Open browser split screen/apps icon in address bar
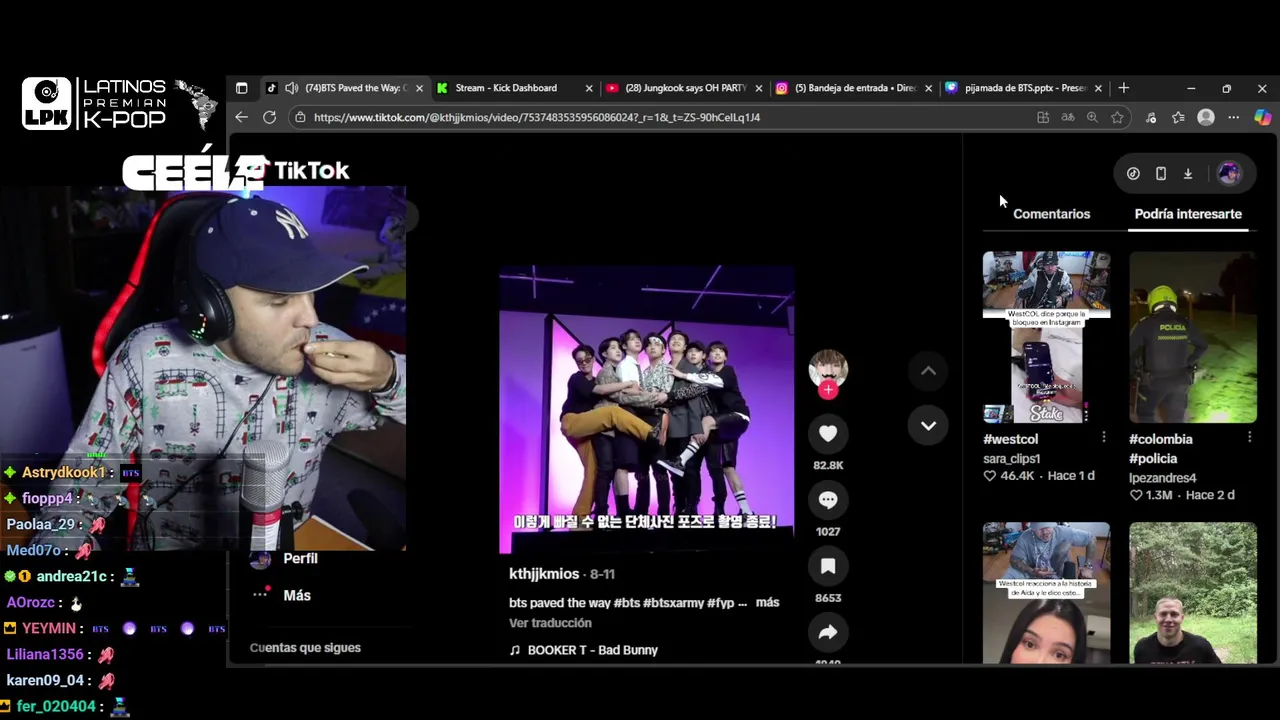The image size is (1280, 720). (1043, 117)
